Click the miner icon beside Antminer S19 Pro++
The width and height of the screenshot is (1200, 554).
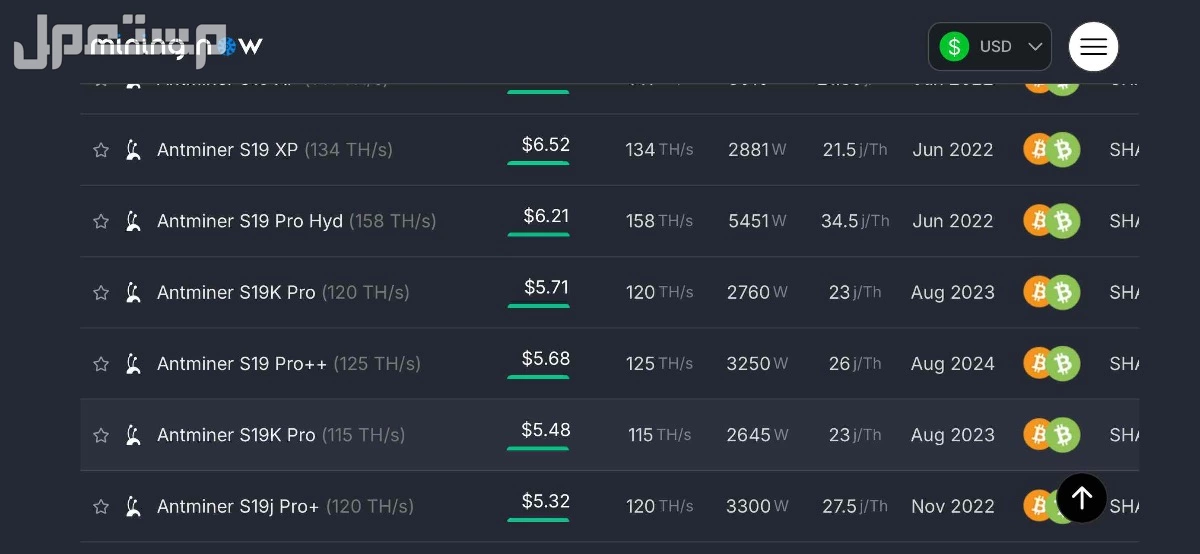click(x=132, y=364)
